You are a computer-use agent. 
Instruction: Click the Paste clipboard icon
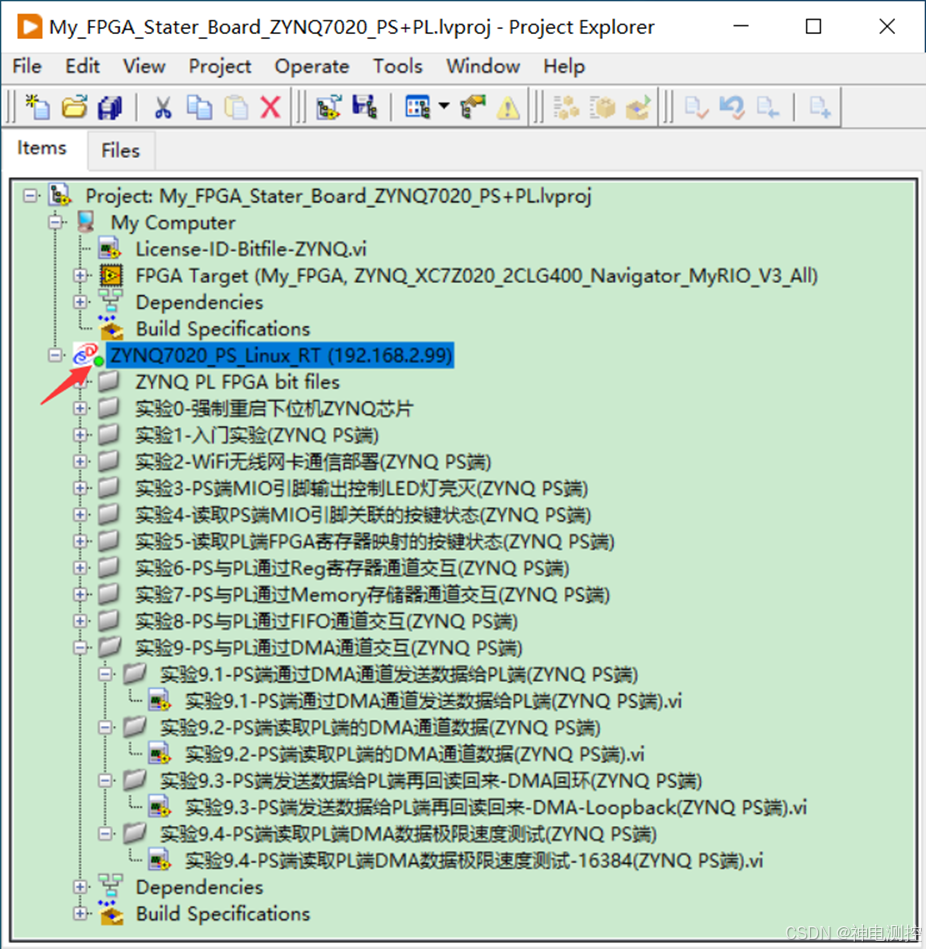235,107
